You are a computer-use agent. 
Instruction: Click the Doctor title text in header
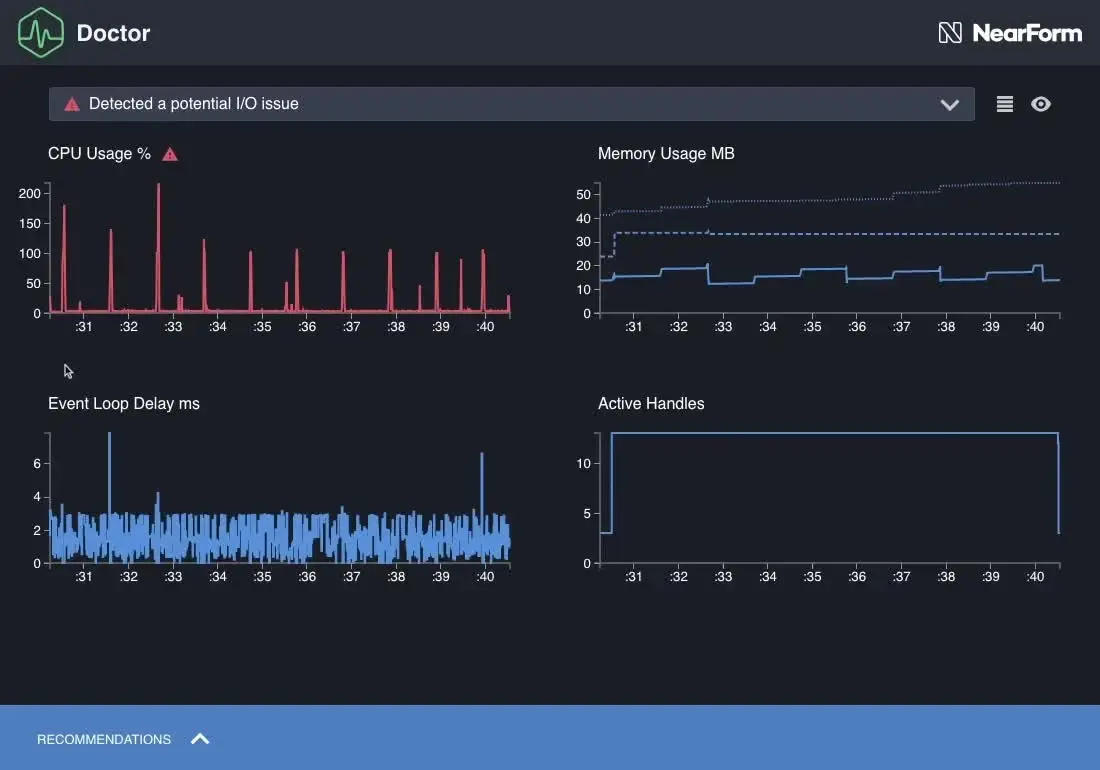coord(113,33)
